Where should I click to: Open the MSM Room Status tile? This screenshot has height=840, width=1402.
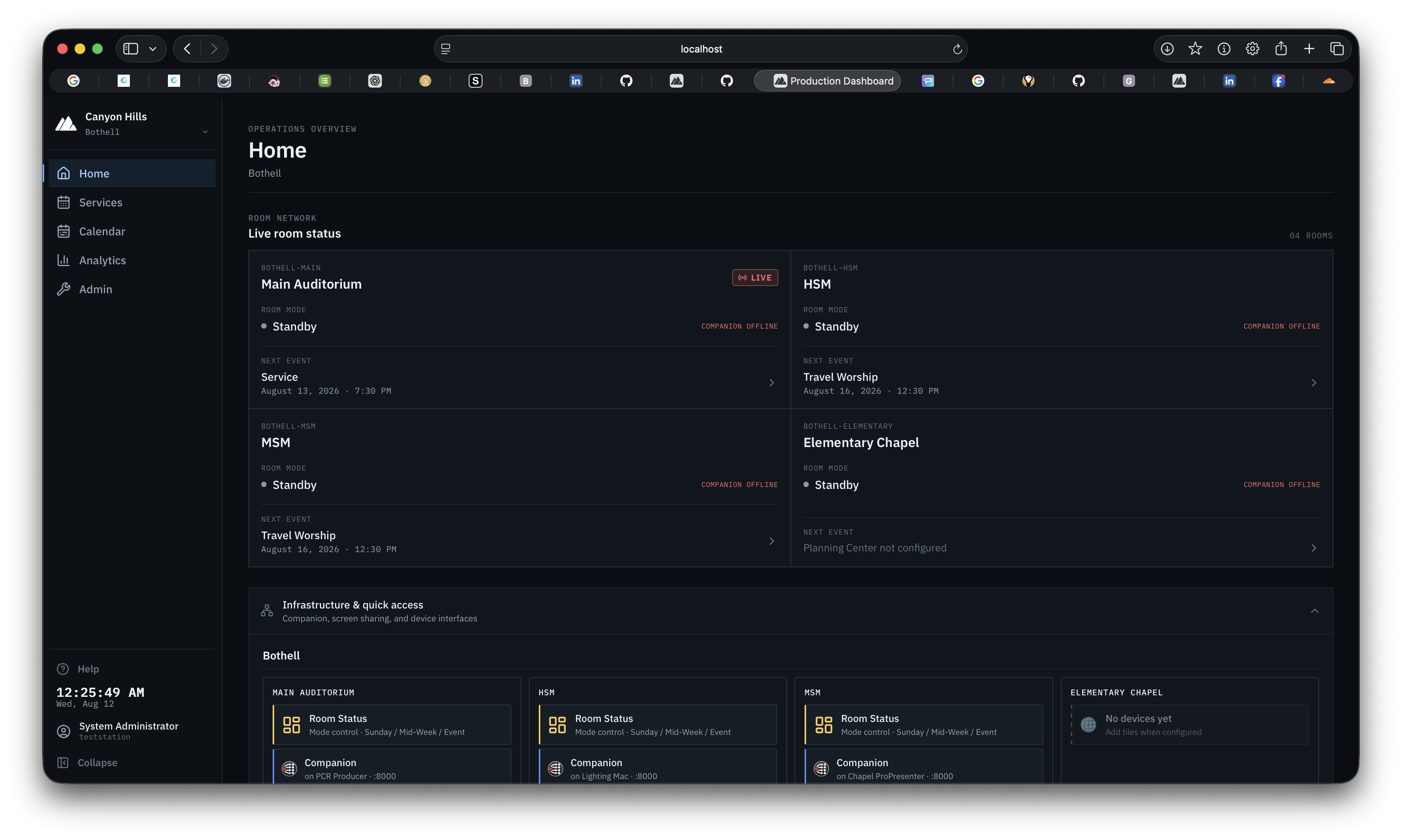point(923,725)
